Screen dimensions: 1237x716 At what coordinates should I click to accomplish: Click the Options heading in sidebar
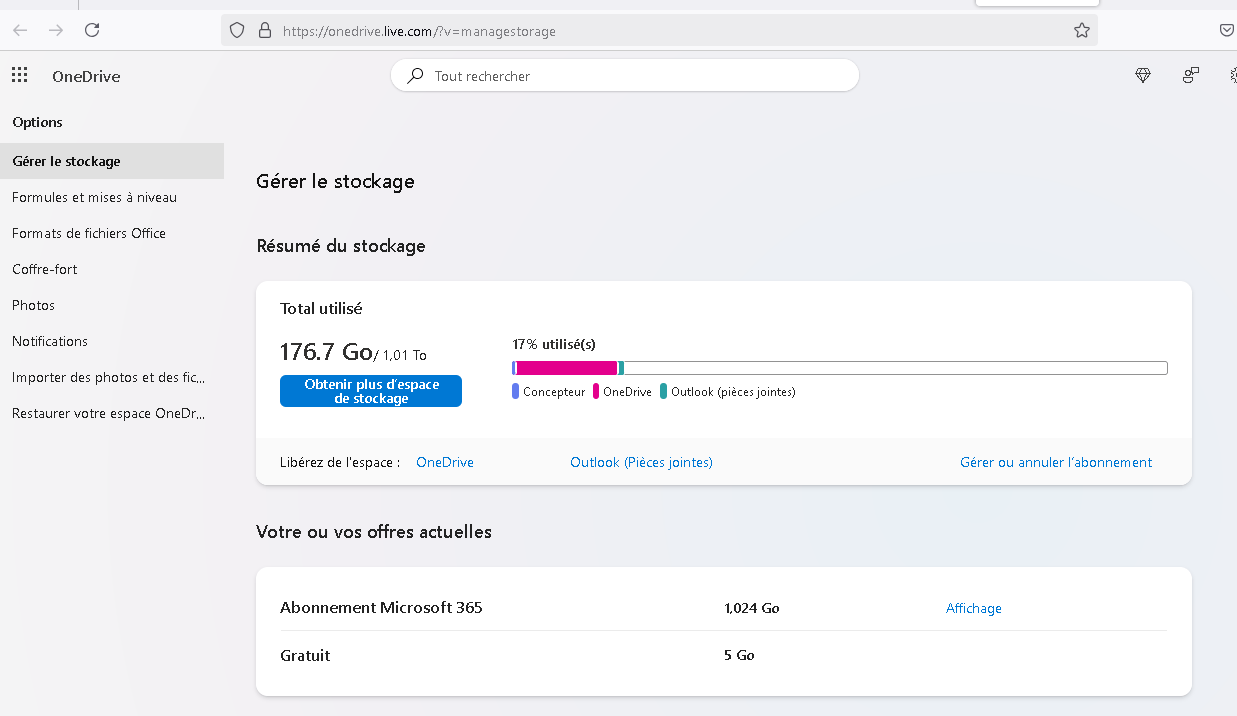pos(37,122)
